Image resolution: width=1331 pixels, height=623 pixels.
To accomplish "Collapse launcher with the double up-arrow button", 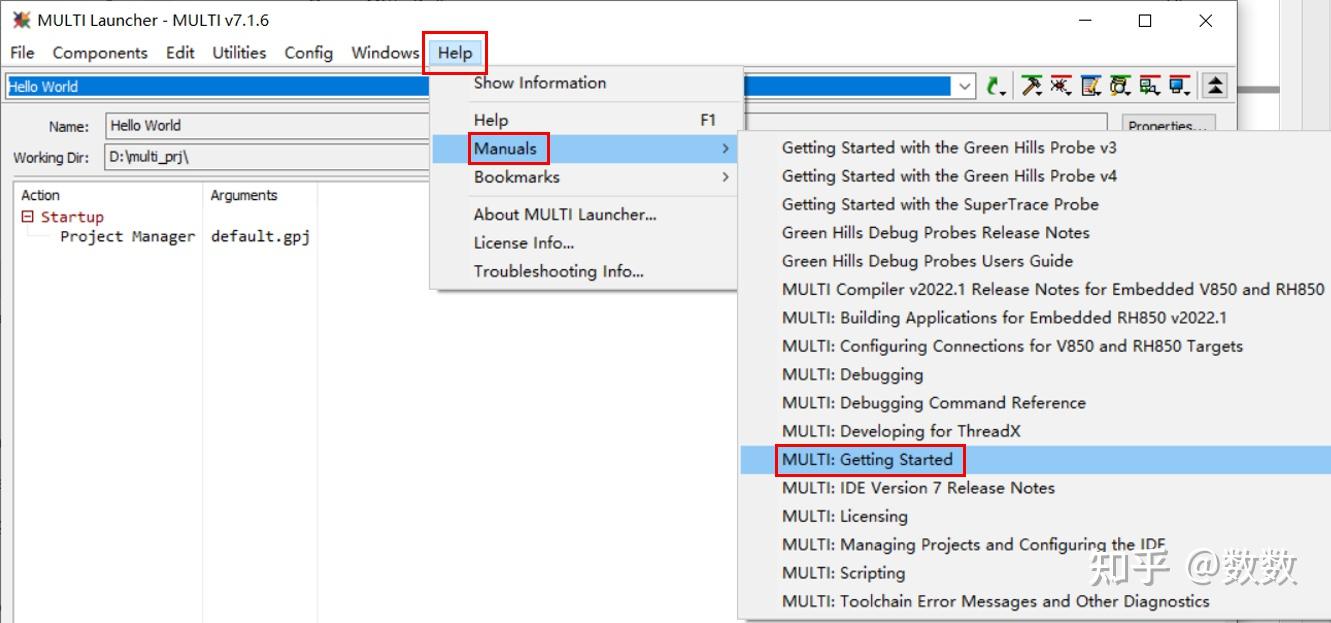I will (1214, 86).
